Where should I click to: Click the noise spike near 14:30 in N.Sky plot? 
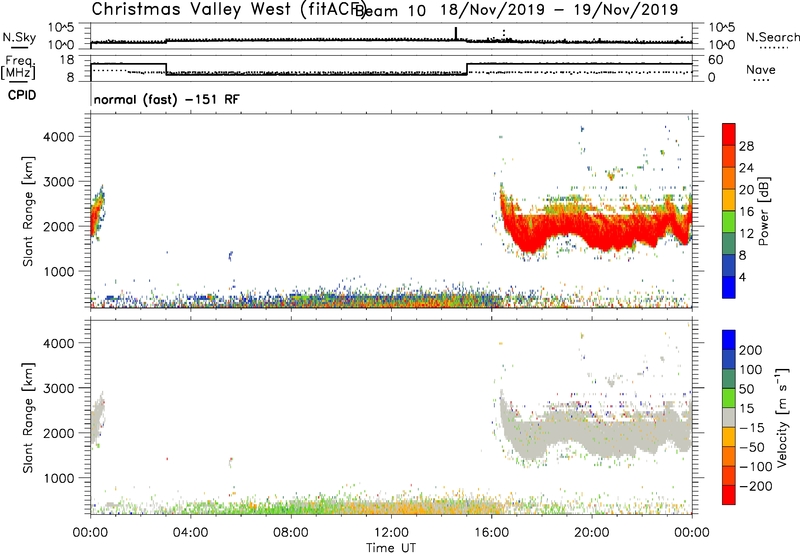click(456, 33)
